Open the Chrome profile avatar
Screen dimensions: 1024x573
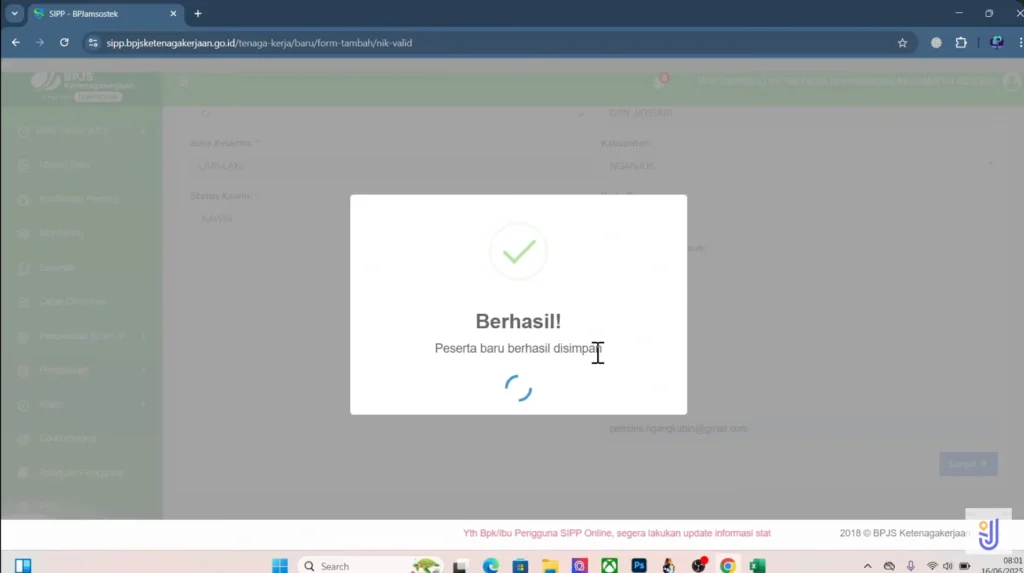(997, 42)
